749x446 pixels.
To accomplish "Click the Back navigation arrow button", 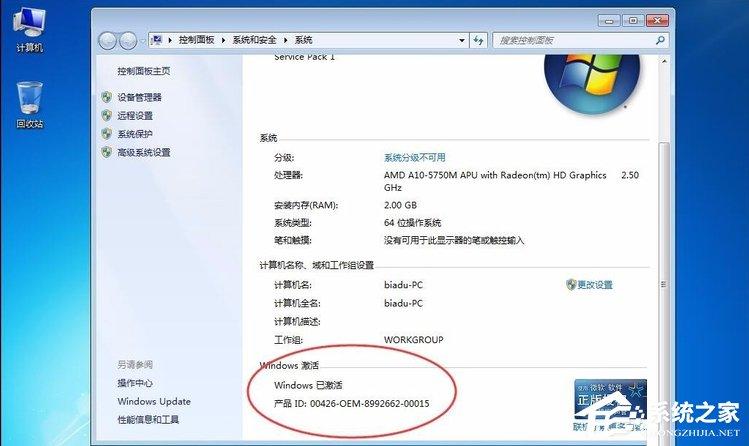I will click(x=107, y=41).
